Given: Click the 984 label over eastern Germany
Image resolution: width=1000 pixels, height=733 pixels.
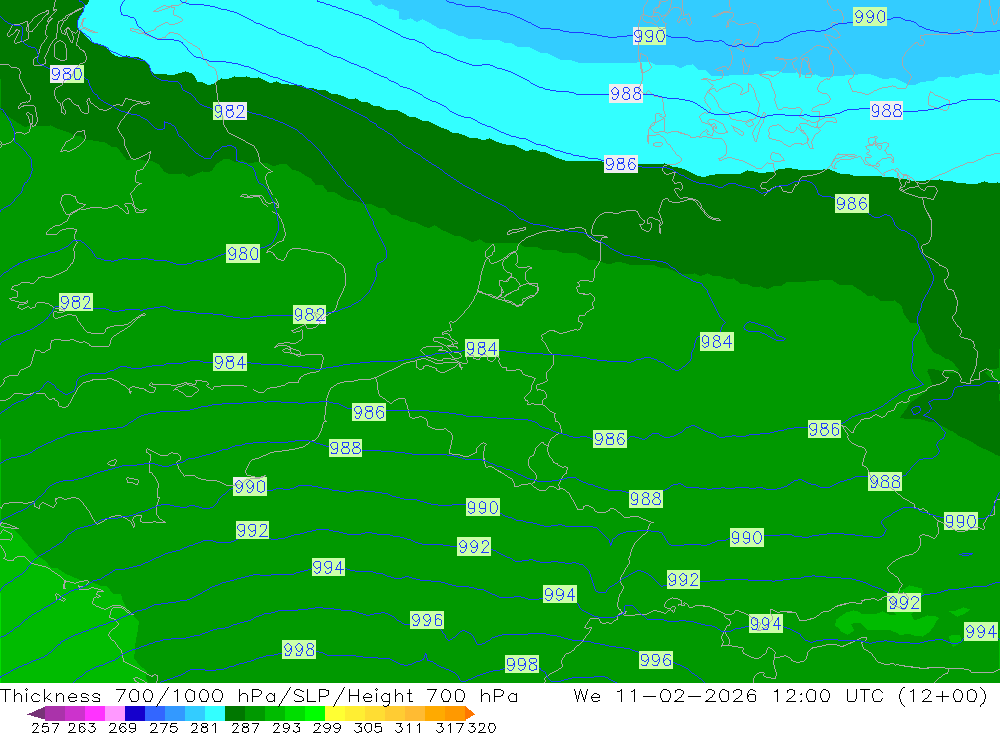Looking at the screenshot, I should coord(717,341).
